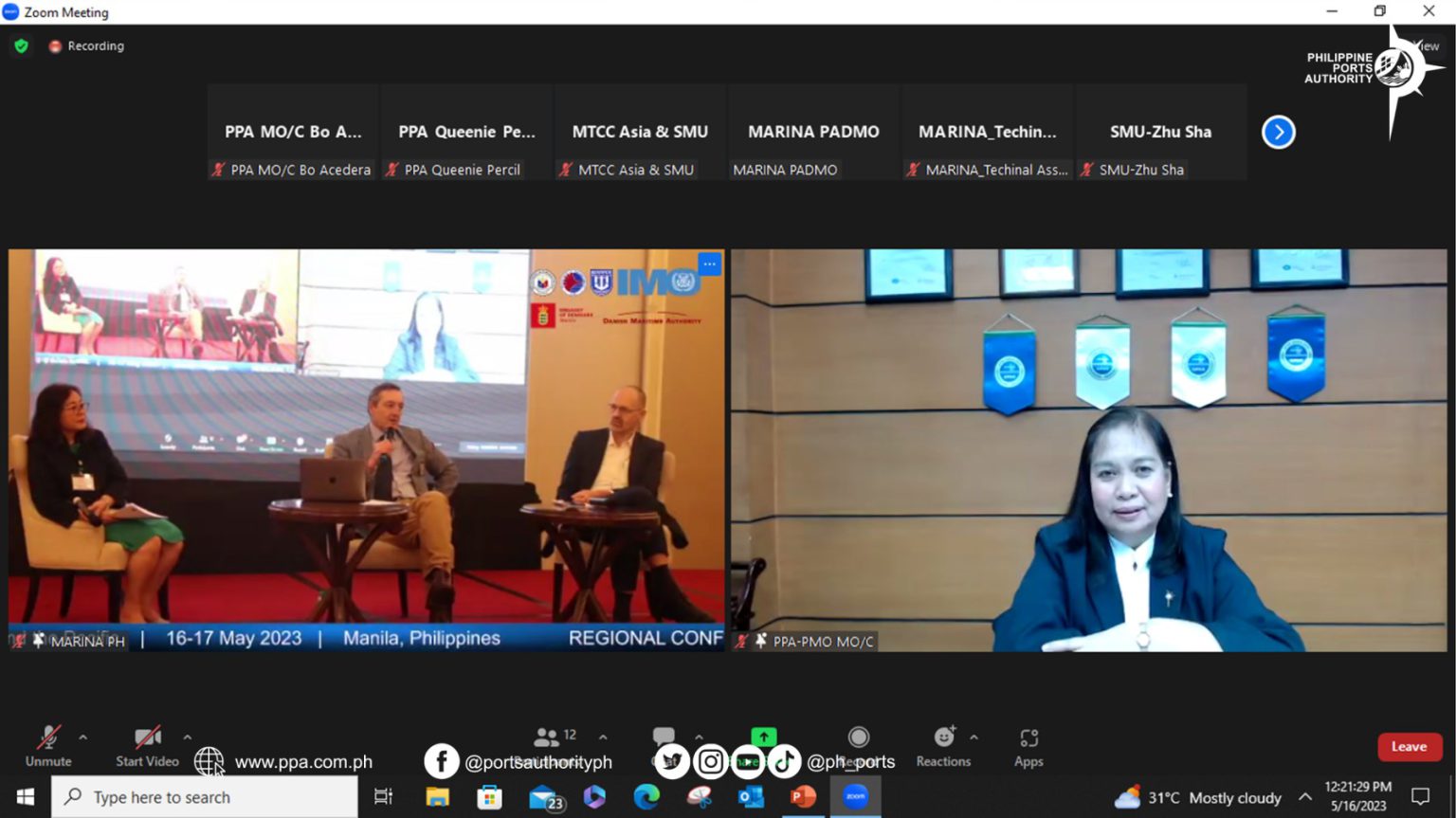Select MARINA_Techinal Ass participant tile

(987, 132)
